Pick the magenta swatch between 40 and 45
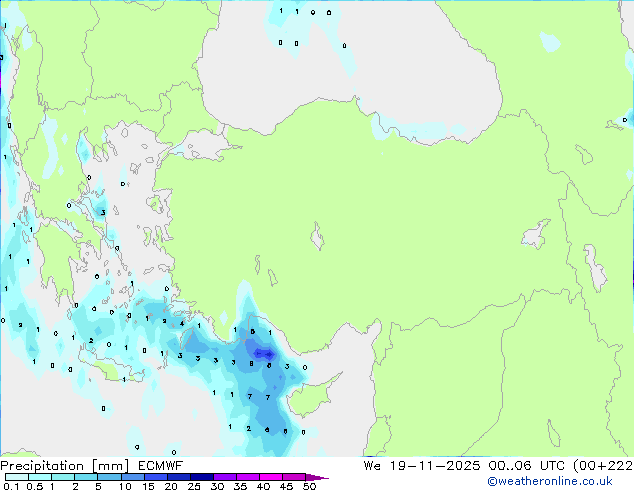 point(271,477)
